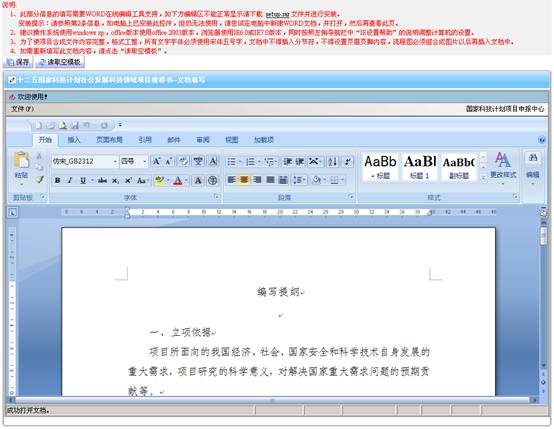554x429 pixels.
Task: Click the red font color button
Action: pyautogui.click(x=178, y=181)
